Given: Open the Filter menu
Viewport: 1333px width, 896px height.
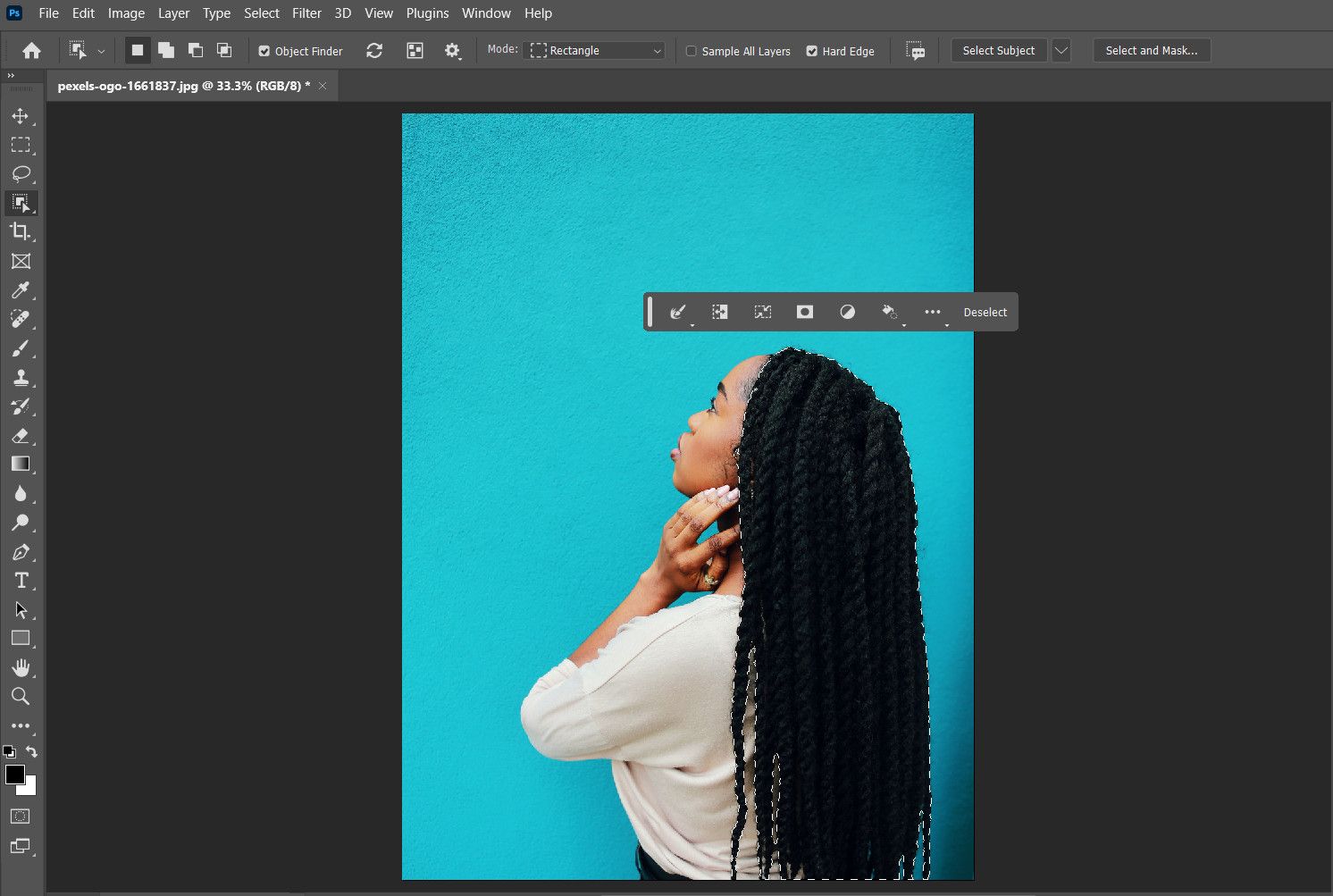Looking at the screenshot, I should [x=306, y=13].
